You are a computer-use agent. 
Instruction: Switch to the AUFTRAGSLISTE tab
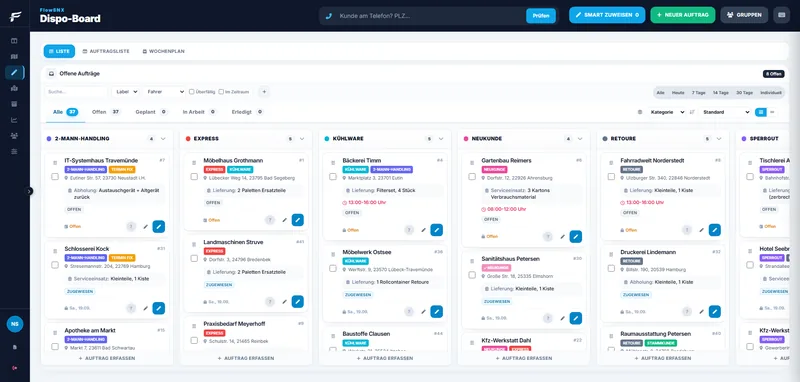(106, 52)
